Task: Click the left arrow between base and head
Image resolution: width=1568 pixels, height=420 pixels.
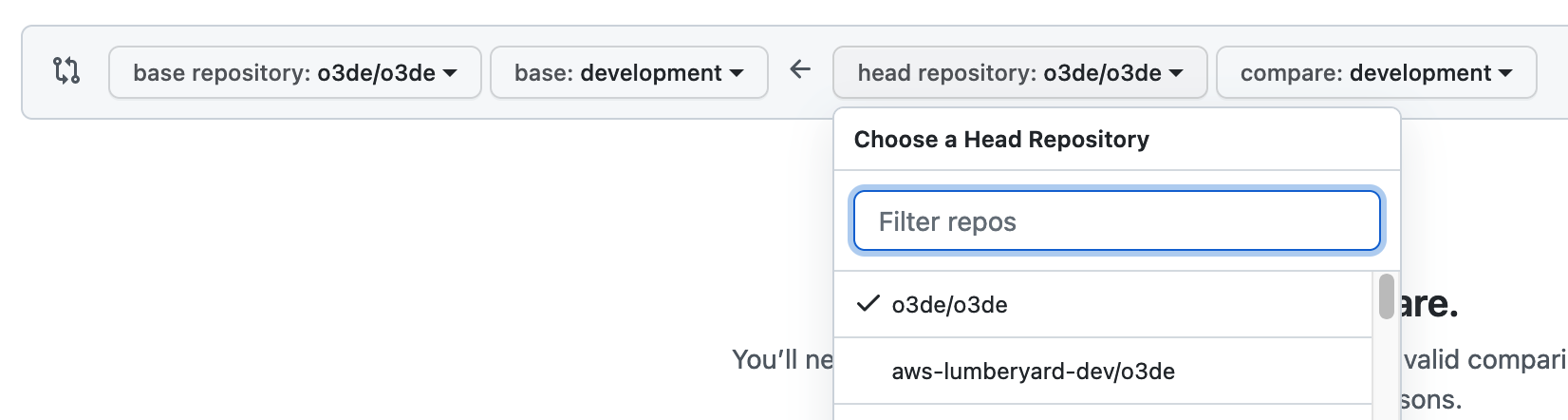Action: tap(800, 69)
